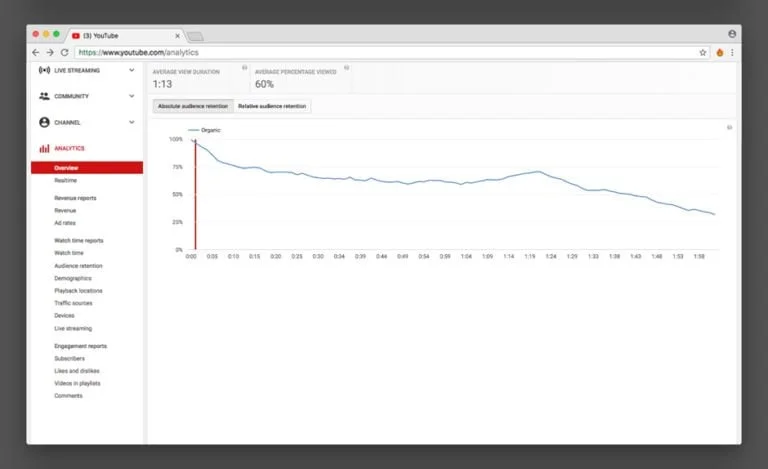Reload the page using the browser refresh icon
Image resolution: width=768 pixels, height=469 pixels.
[64, 52]
